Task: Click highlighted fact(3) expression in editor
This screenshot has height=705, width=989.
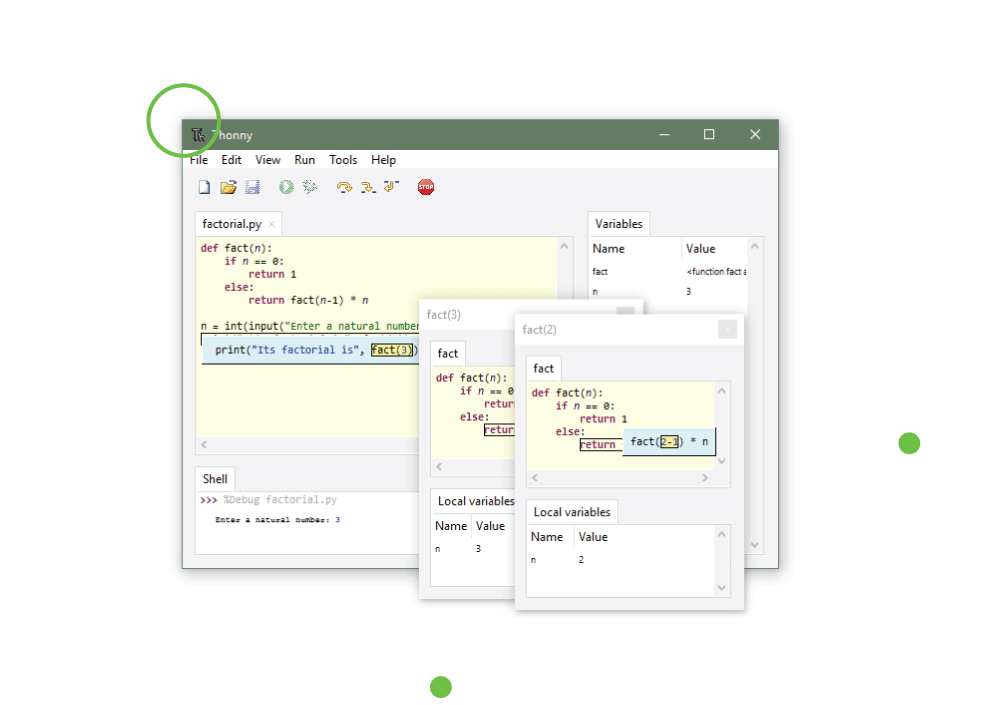Action: pos(392,350)
